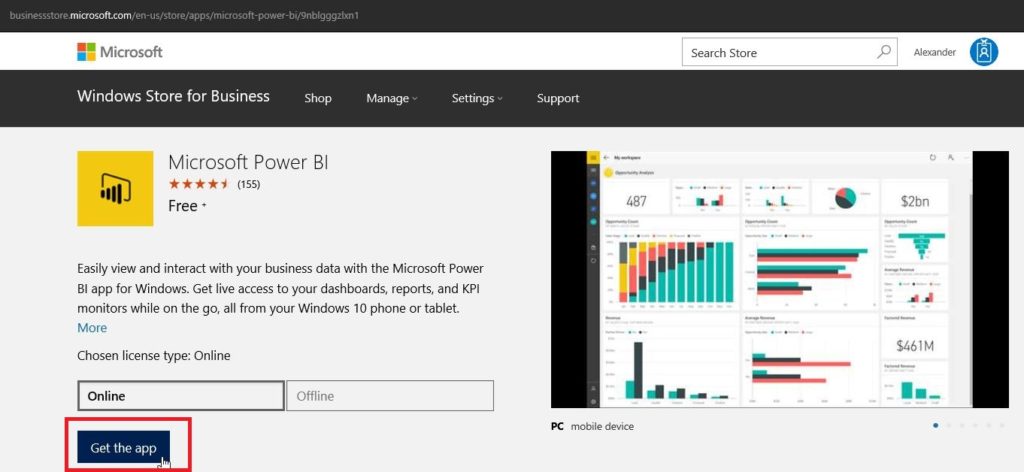
Task: Click the Get the app button
Action: pyautogui.click(x=123, y=448)
